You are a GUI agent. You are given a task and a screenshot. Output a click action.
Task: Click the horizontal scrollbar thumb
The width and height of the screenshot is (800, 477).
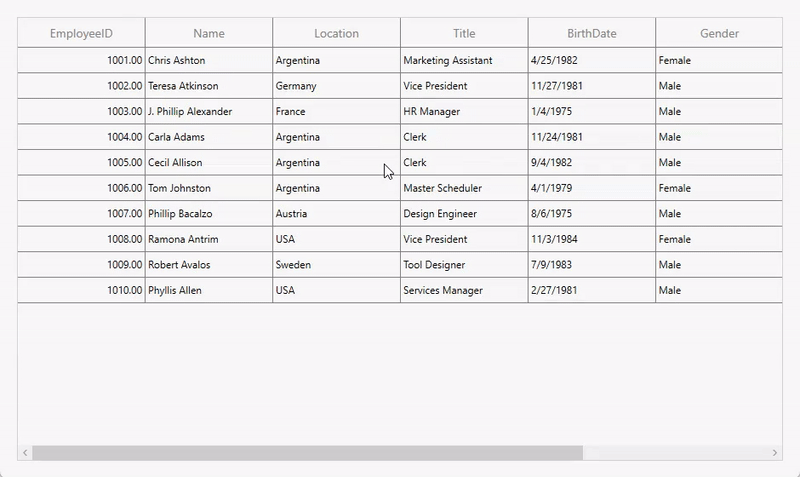point(307,453)
